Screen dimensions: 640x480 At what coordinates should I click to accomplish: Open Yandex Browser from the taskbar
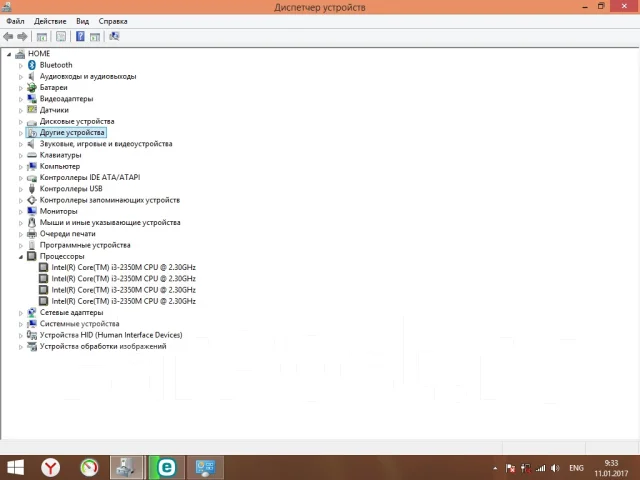tap(50, 468)
